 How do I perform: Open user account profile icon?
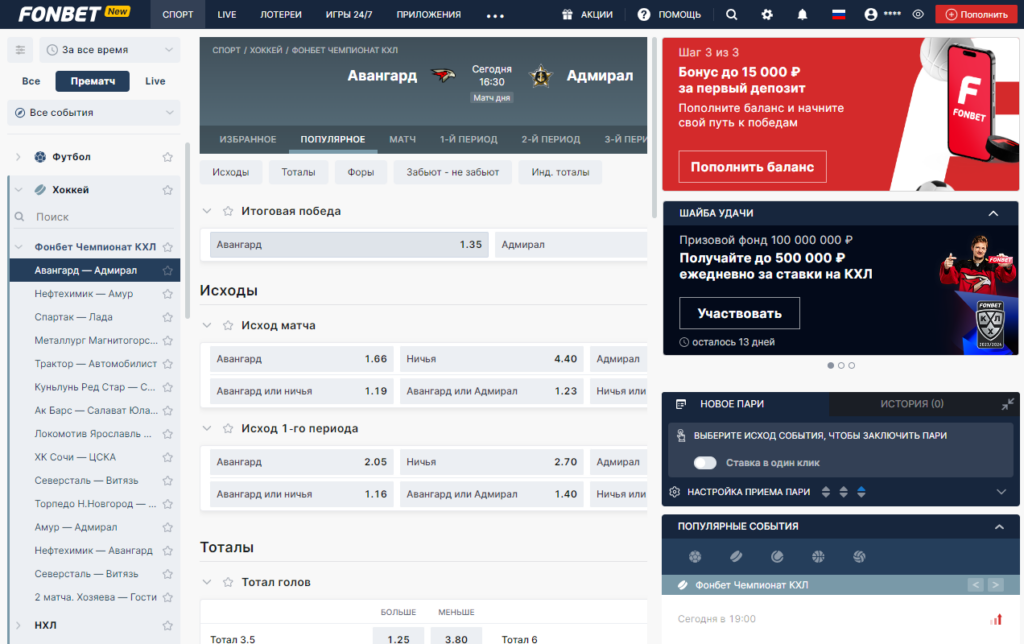click(871, 14)
